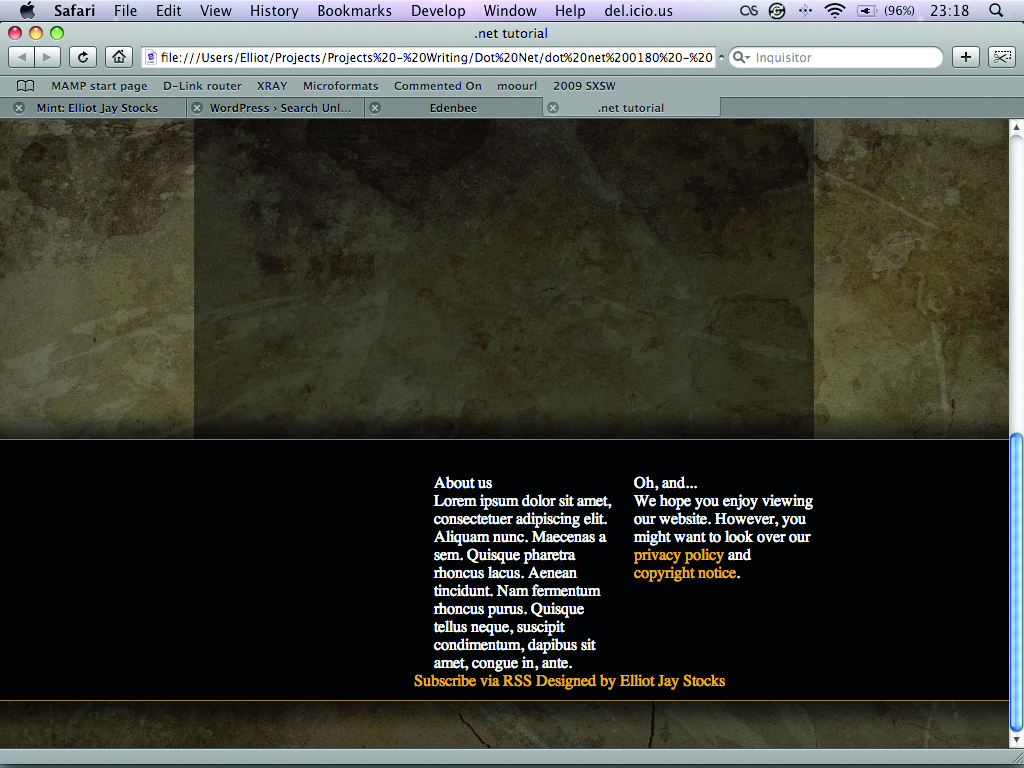Click the CS menu bar icon
This screenshot has width=1024, height=768.
tap(749, 10)
